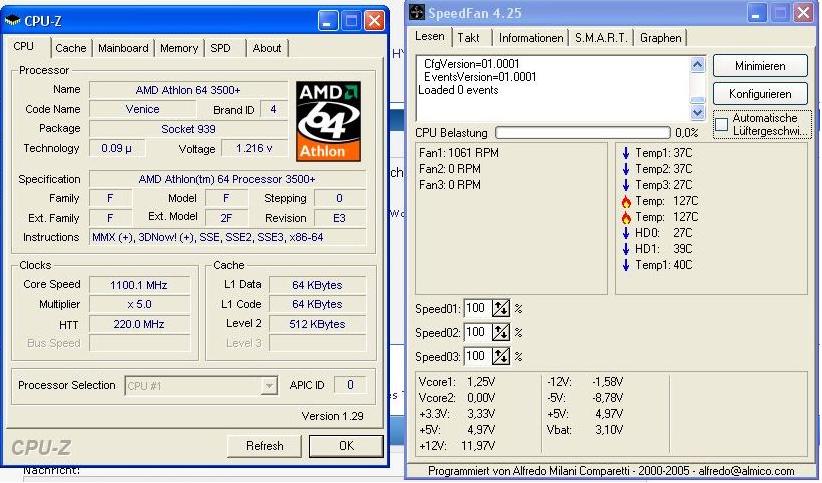Click the Konfigurieren button in SpeedFan
Viewport: 822px width, 483px height.
pos(760,94)
